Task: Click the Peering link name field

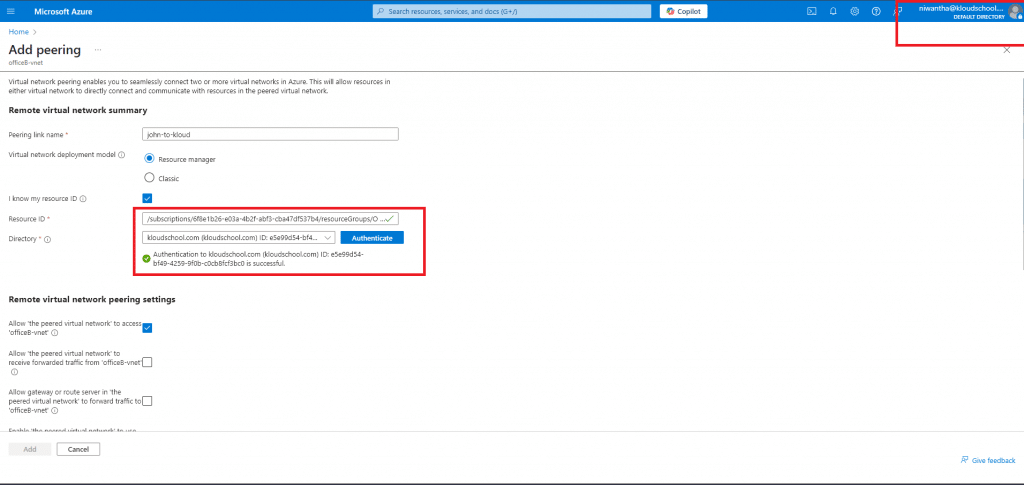Action: tap(270, 134)
